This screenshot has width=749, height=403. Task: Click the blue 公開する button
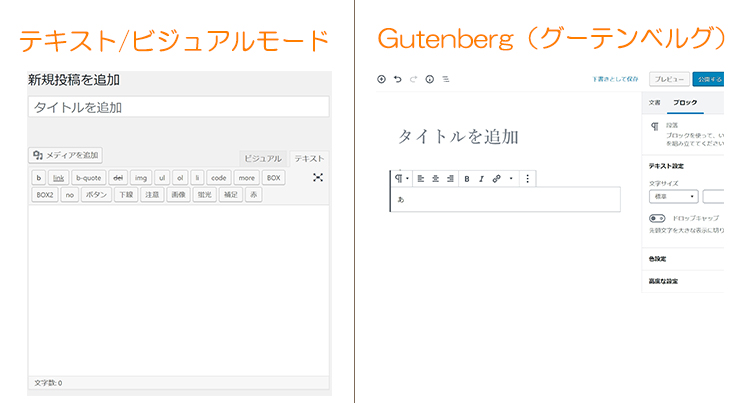click(x=708, y=79)
